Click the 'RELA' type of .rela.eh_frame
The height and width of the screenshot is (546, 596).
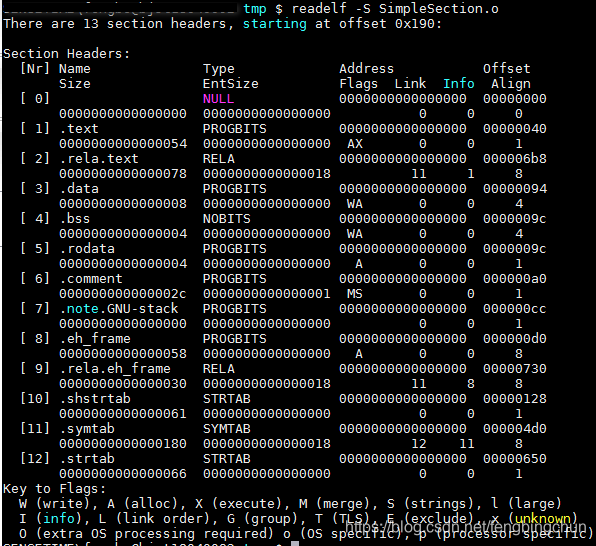pyautogui.click(x=219, y=368)
